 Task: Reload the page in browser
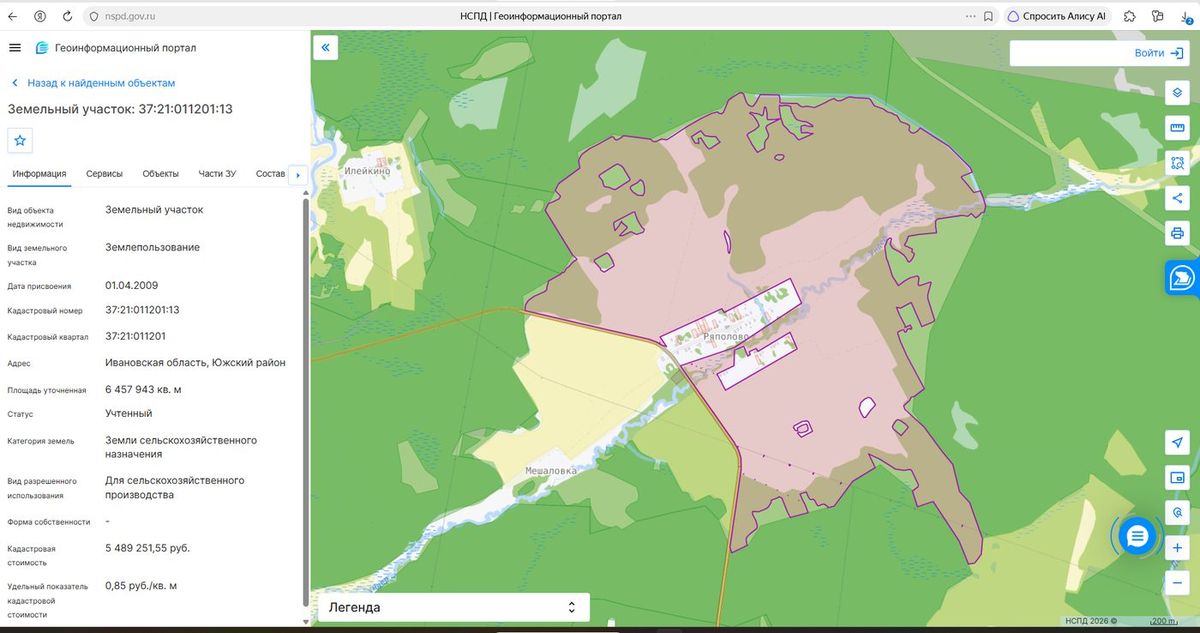[x=67, y=16]
